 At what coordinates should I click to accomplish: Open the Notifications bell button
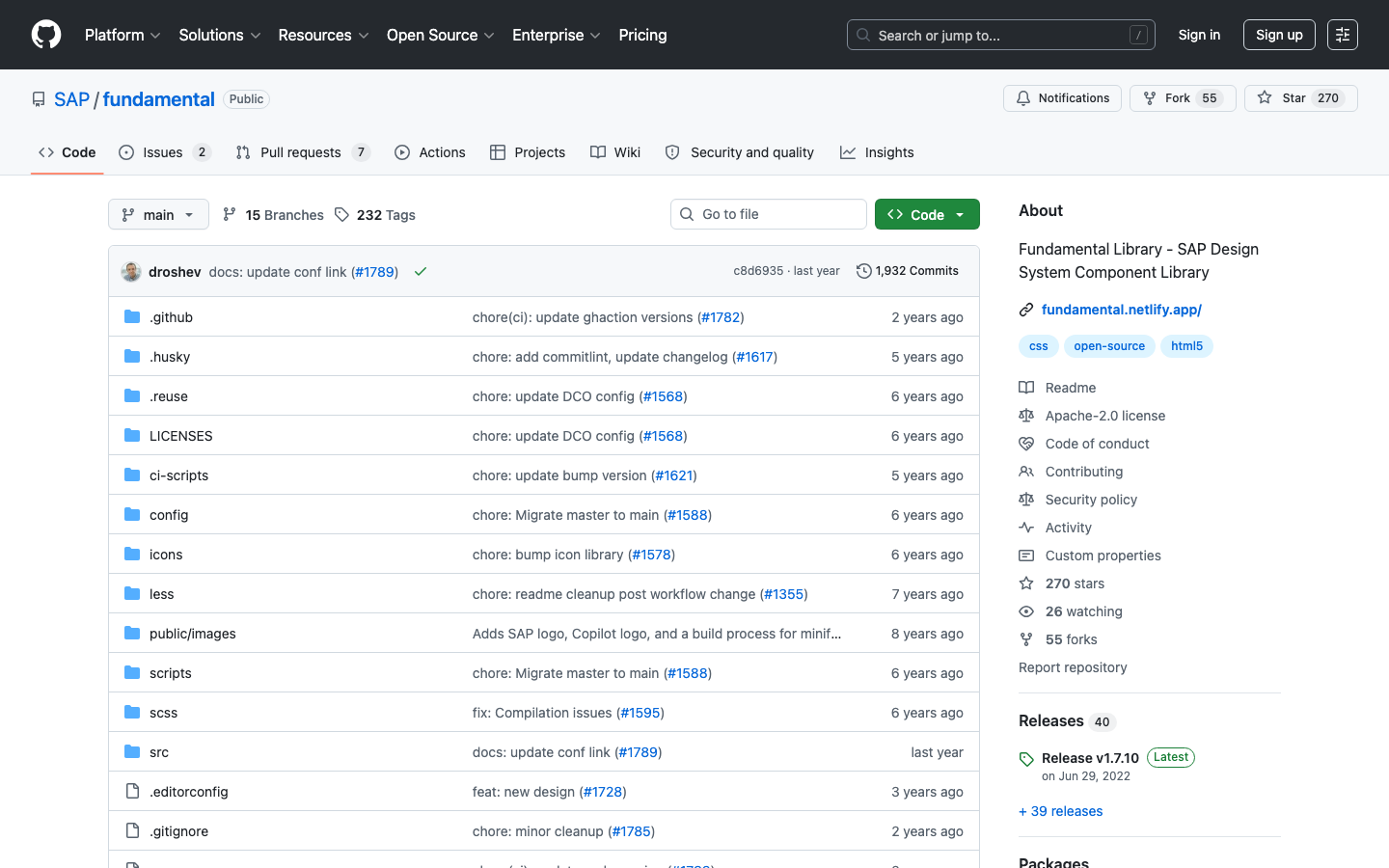click(1062, 98)
